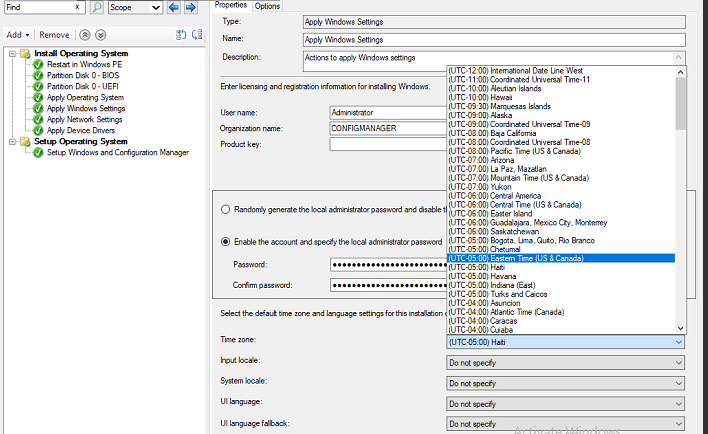Switch to the Options tab
Screen dimensions: 708x434
tap(267, 6)
